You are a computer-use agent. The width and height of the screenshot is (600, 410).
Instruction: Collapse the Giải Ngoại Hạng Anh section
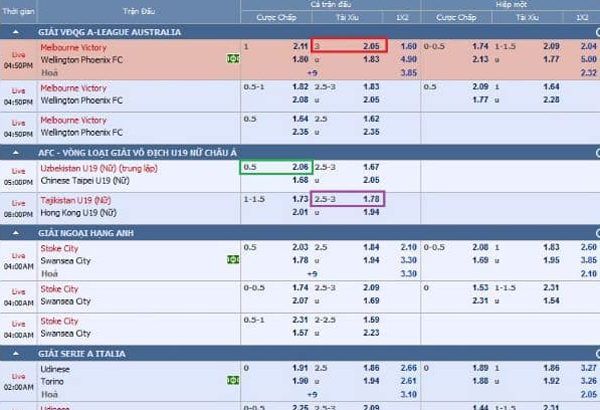pyautogui.click(x=16, y=233)
